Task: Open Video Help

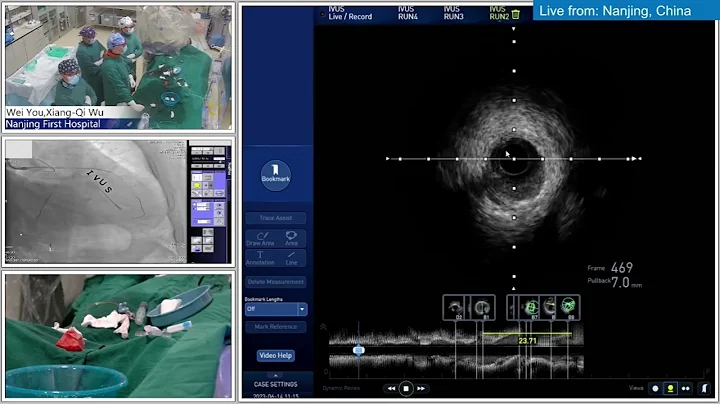Action: coord(276,355)
